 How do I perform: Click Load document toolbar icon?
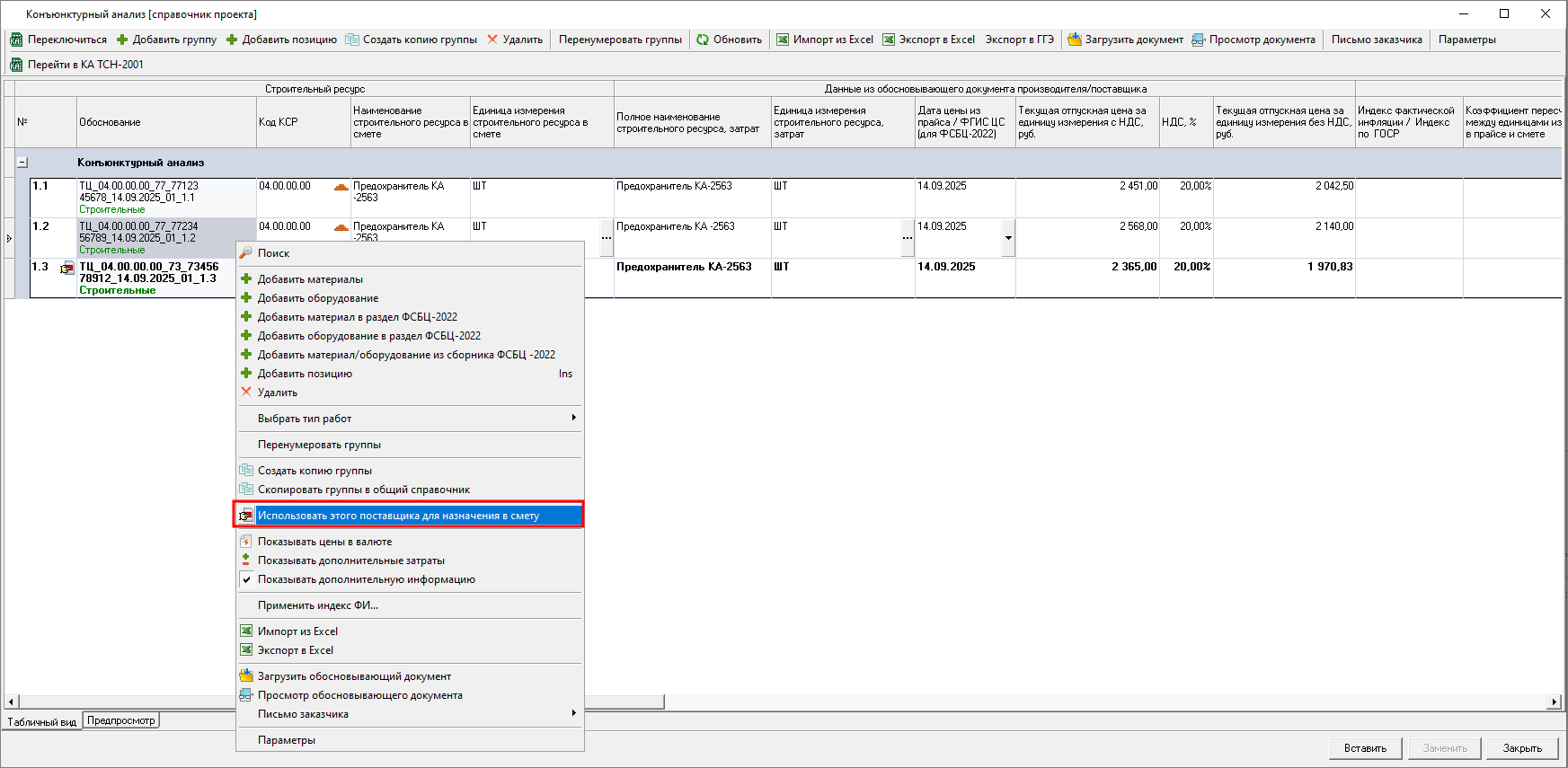tap(1075, 40)
